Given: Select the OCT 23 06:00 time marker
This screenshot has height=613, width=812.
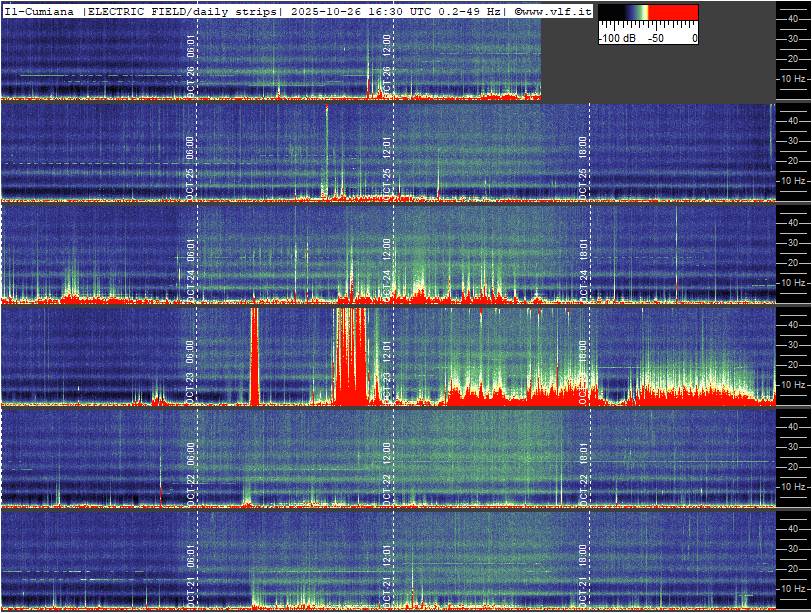Looking at the screenshot, I should [x=191, y=366].
